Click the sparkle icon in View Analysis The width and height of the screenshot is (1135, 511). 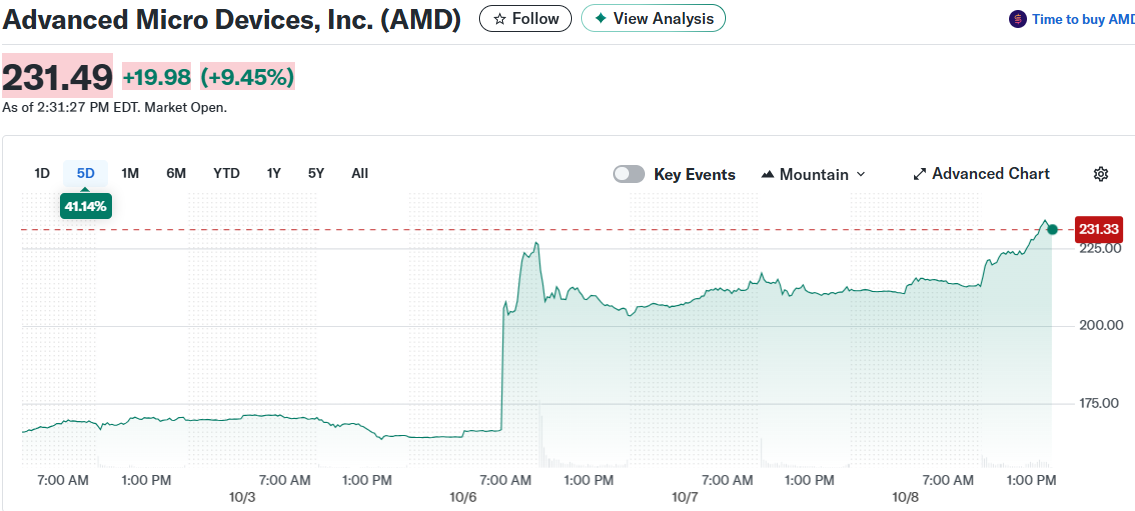pos(601,19)
